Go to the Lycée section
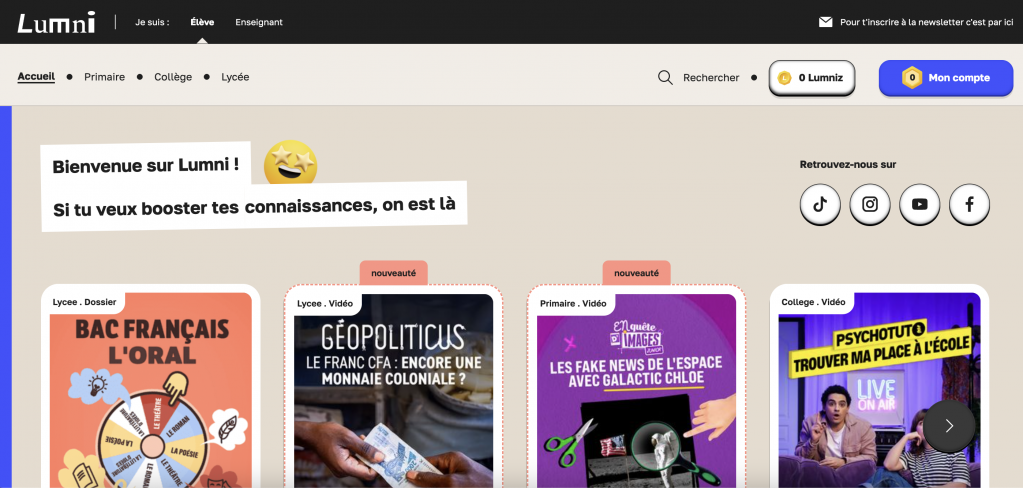This screenshot has height=488, width=1023. [235, 77]
